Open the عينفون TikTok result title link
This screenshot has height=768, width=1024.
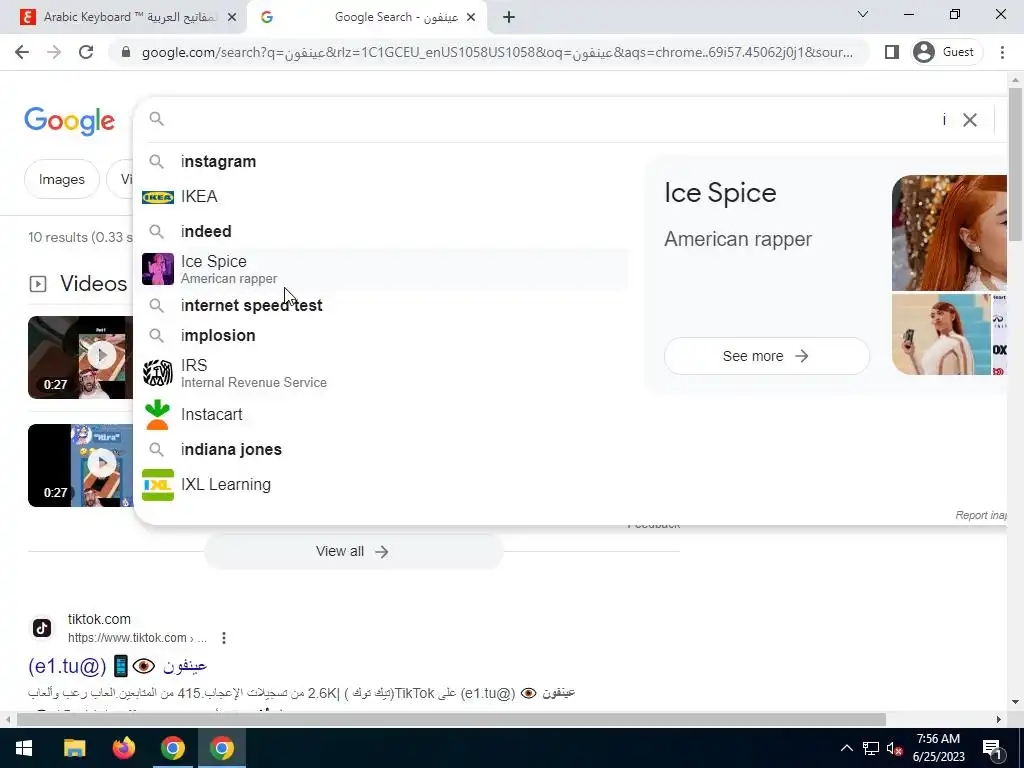pyautogui.click(x=118, y=665)
